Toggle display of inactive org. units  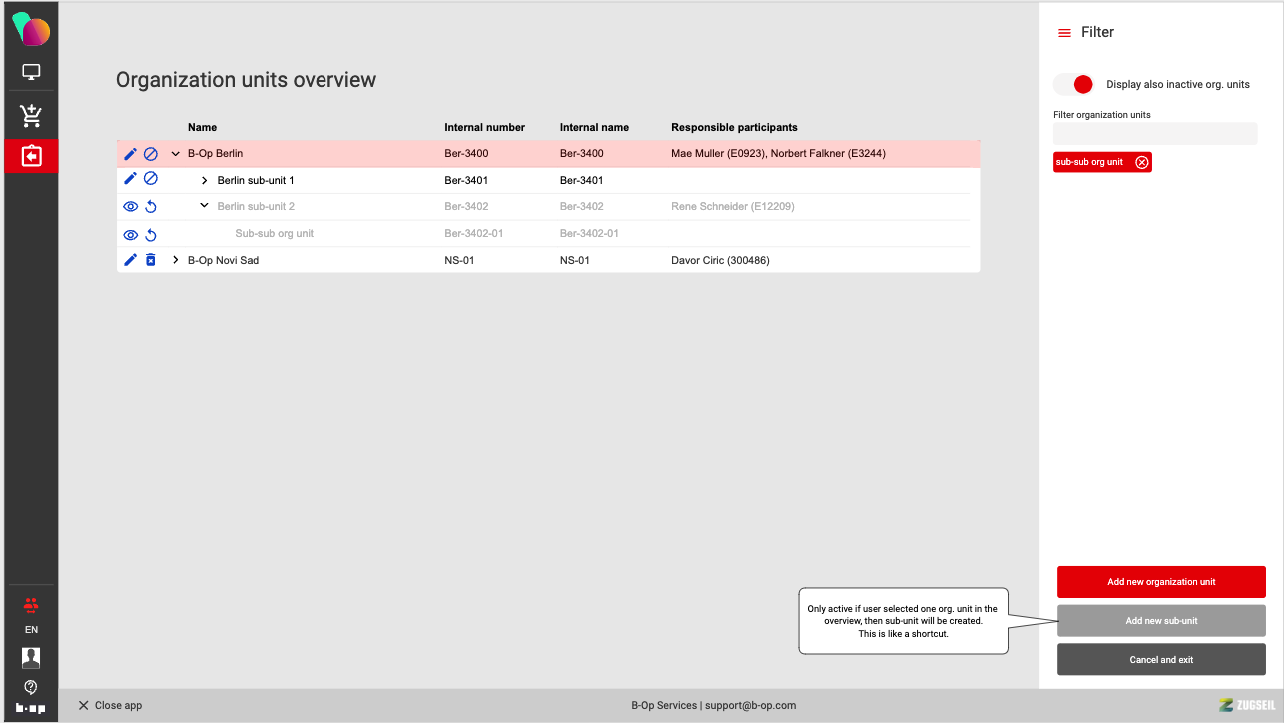click(x=1074, y=84)
